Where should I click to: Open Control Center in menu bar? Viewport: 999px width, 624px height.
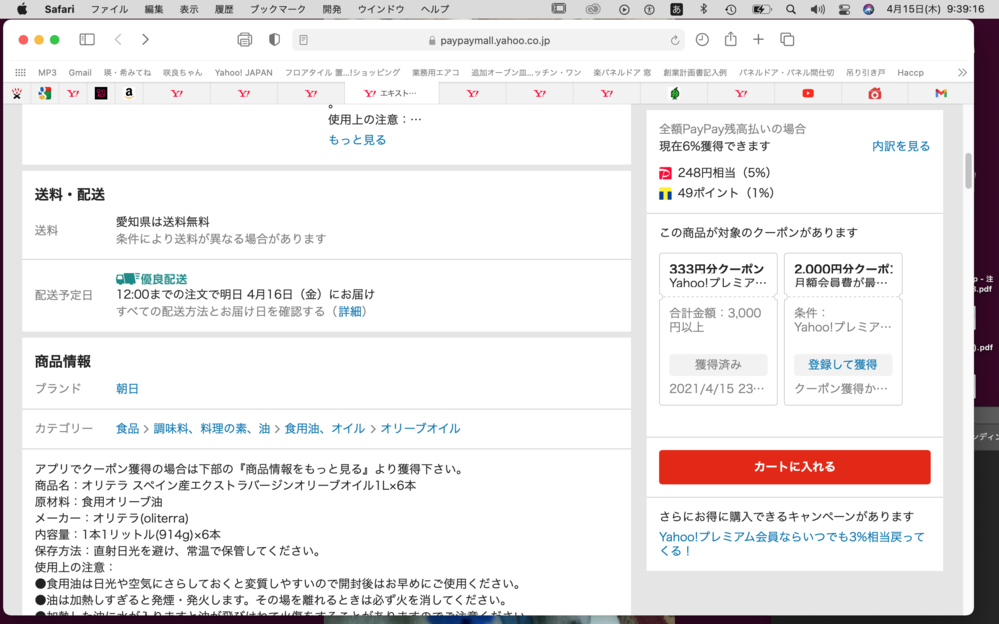[x=844, y=9]
